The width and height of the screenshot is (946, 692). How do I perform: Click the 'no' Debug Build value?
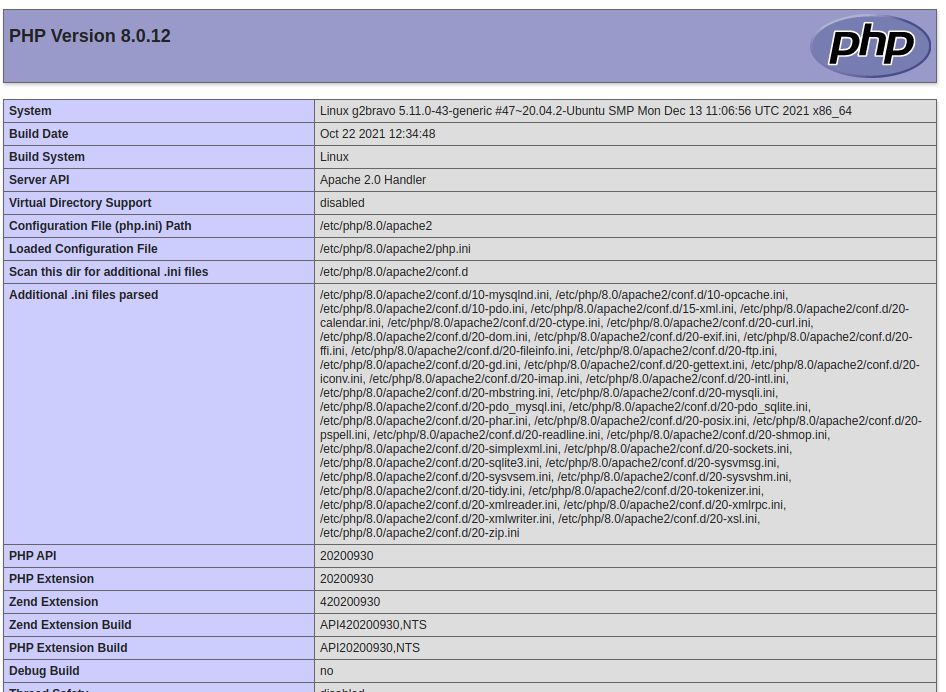click(326, 671)
